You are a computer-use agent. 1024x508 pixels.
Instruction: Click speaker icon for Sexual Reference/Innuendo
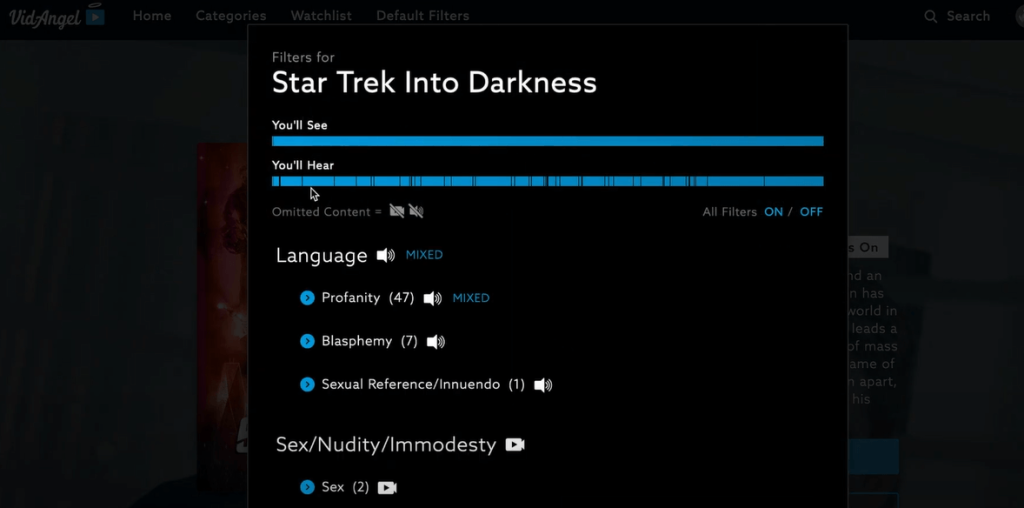[x=542, y=385]
